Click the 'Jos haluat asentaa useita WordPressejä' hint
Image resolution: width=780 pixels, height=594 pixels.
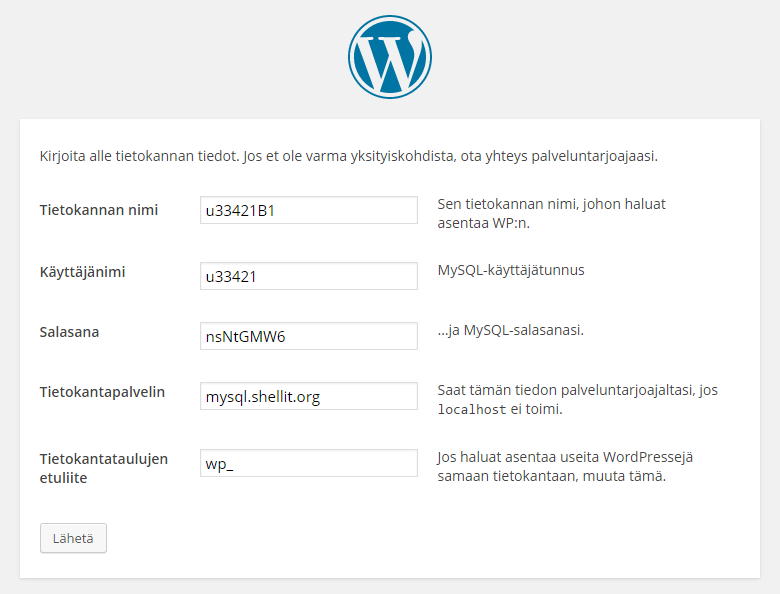(565, 457)
